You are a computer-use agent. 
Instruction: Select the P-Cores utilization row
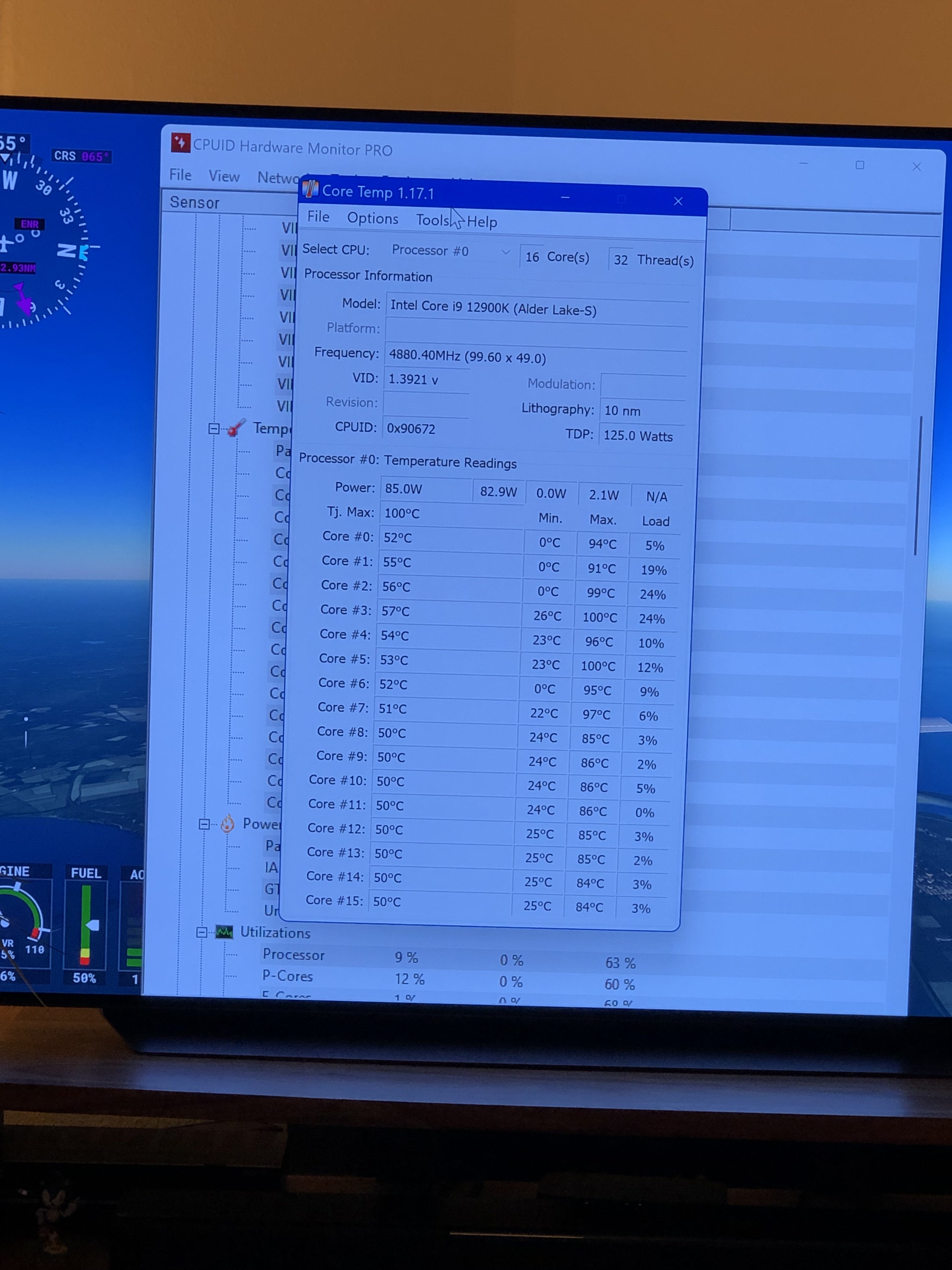287,976
